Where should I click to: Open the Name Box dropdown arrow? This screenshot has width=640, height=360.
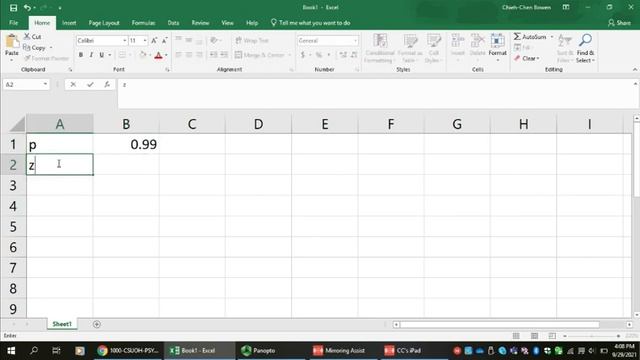click(x=45, y=84)
